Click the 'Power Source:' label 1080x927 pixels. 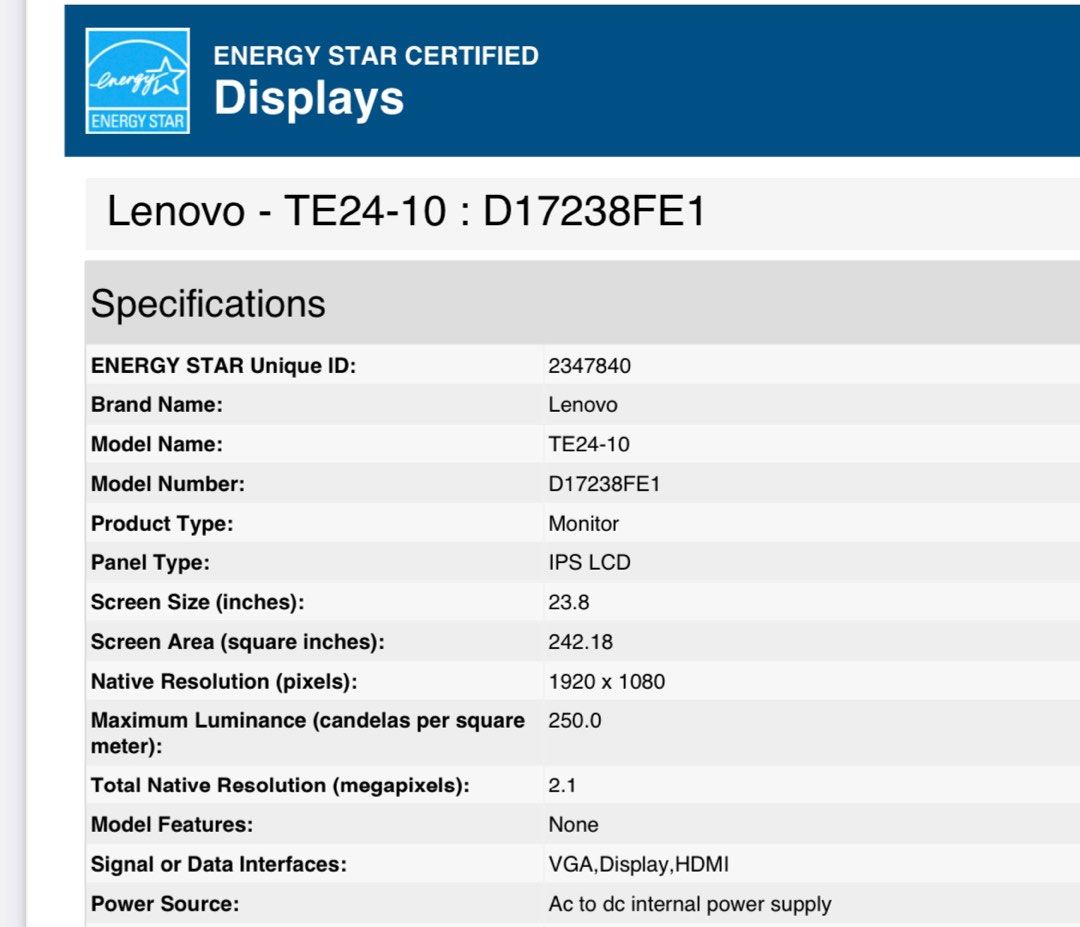[x=165, y=904]
